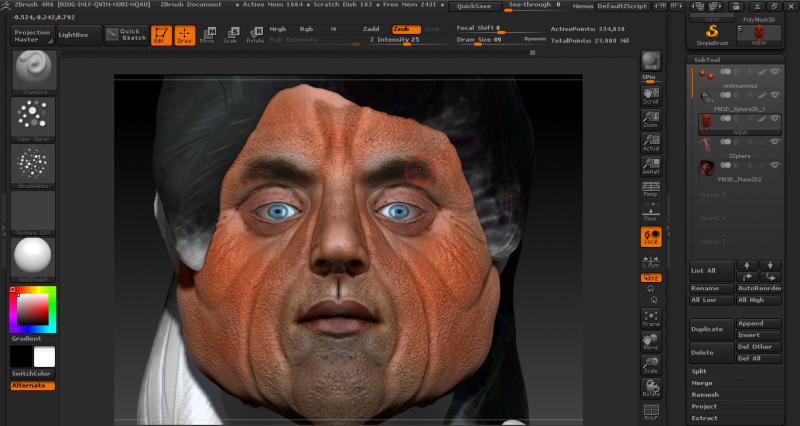Toggle the Floor grid button
The height and width of the screenshot is (426, 800).
pos(651,212)
